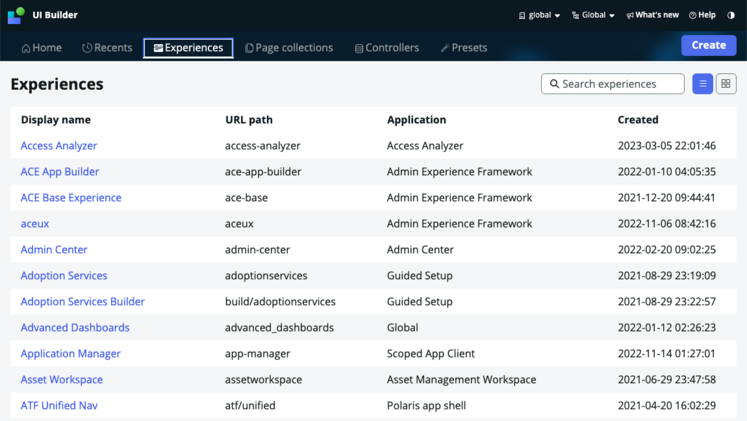Open the Access Analyzer experience

(x=59, y=146)
